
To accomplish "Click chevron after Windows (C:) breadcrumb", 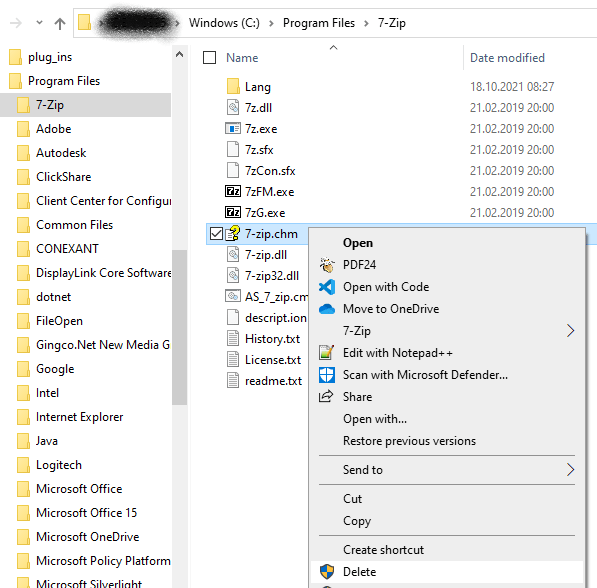I will click(271, 24).
